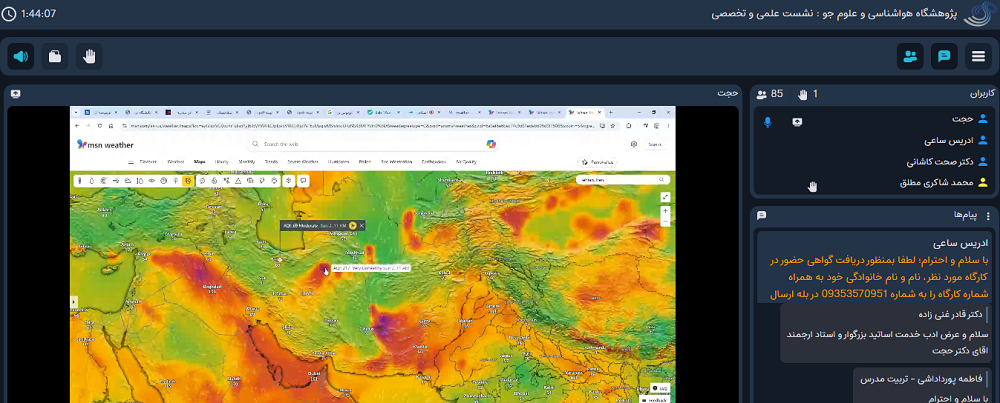Viewport: 1000px width, 403px height.
Task: Click the map location search field showing Tehran
Action: pyautogui.click(x=622, y=180)
